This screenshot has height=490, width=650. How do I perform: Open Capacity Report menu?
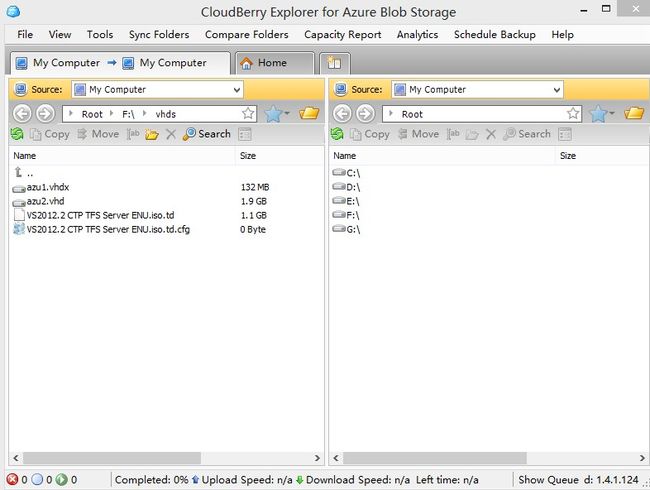coord(342,34)
